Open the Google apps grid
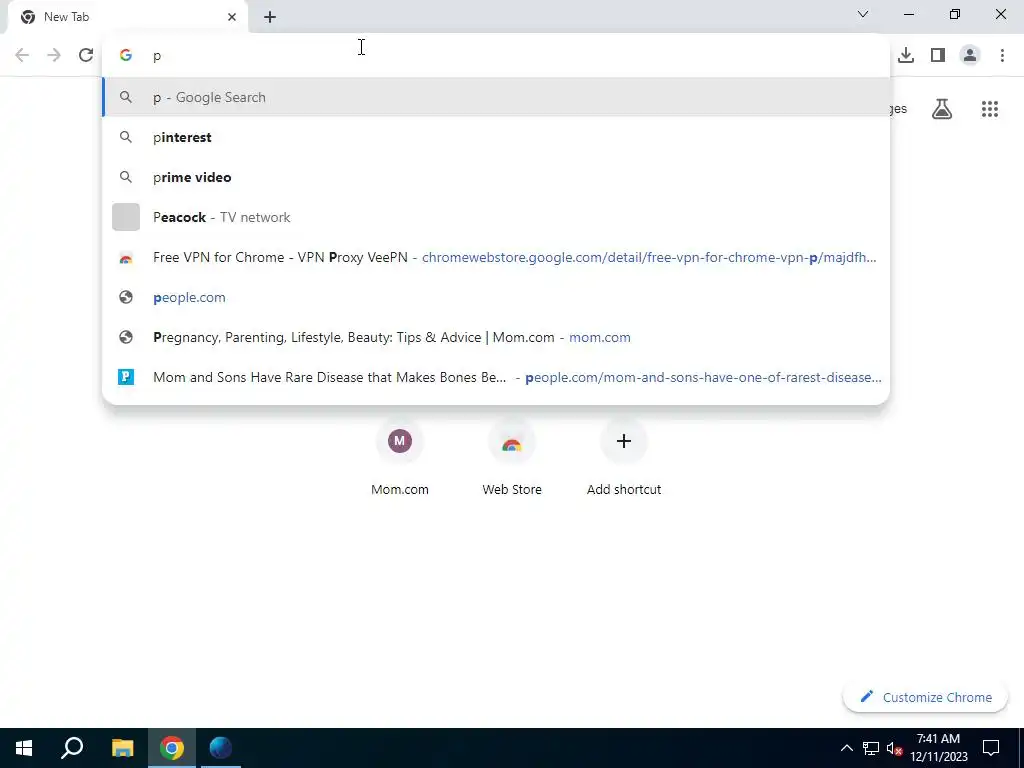This screenshot has width=1024, height=768. click(x=990, y=109)
